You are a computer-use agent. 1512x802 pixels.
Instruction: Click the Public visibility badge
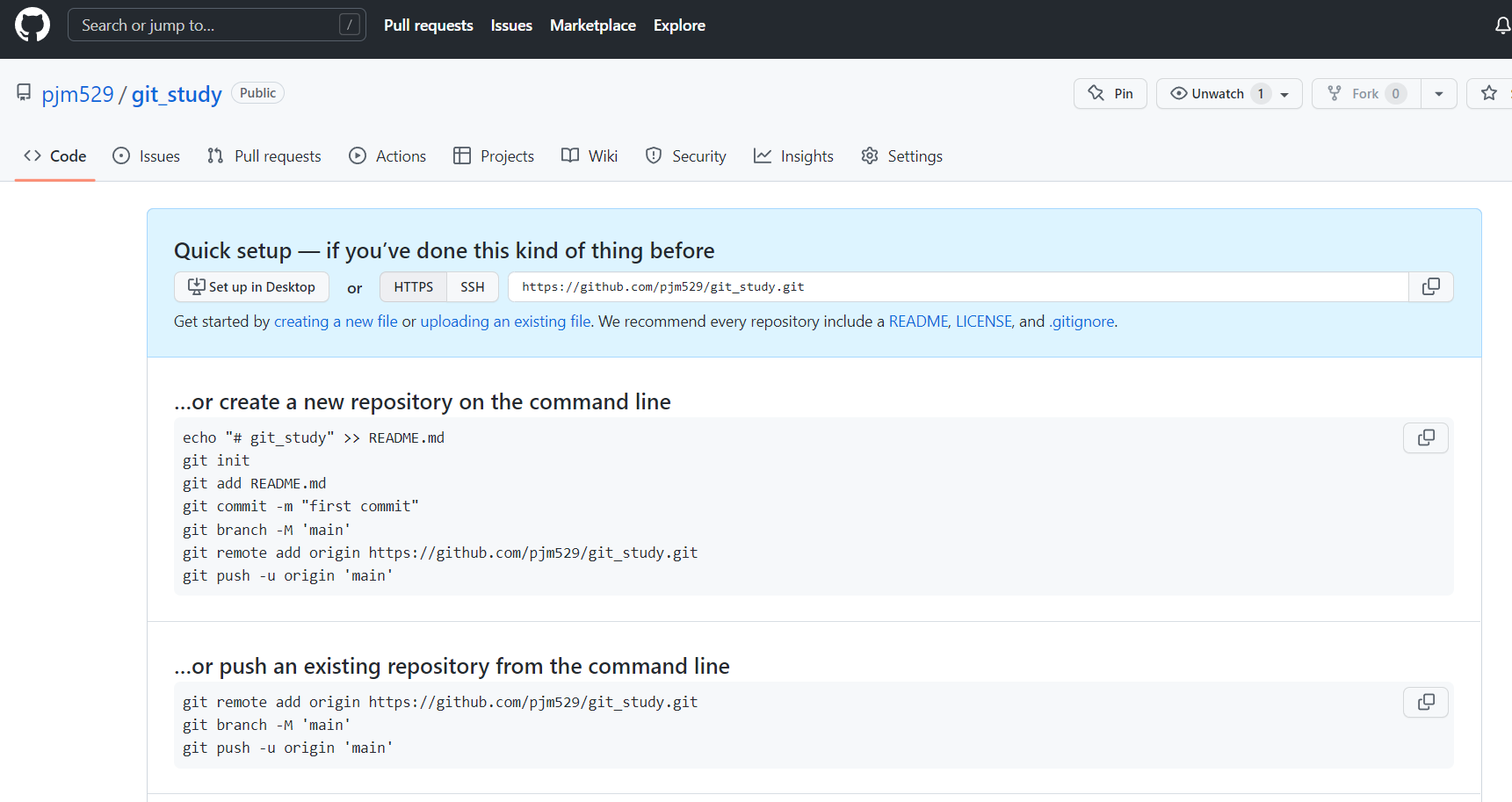click(257, 93)
